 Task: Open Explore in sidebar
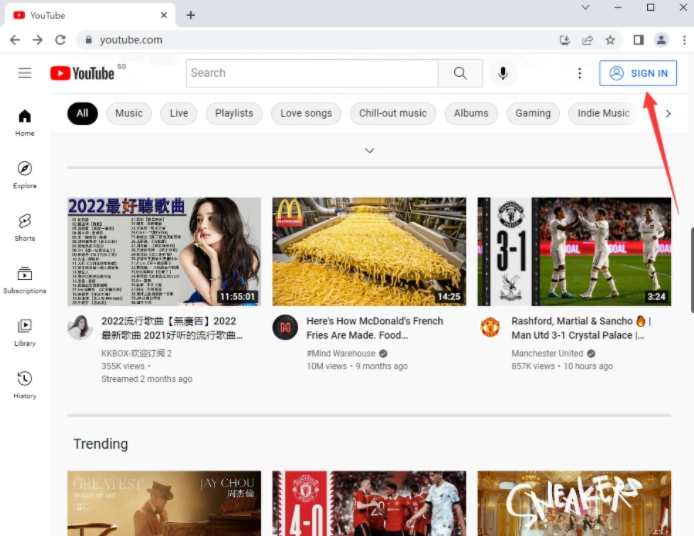click(25, 175)
